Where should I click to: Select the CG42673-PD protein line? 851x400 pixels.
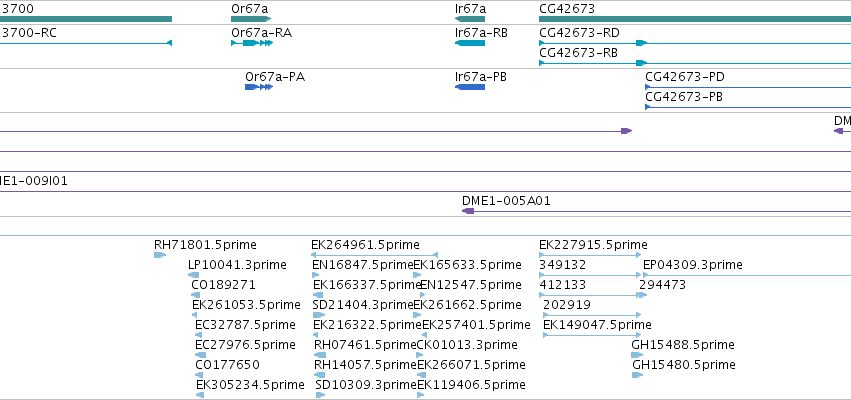748,87
